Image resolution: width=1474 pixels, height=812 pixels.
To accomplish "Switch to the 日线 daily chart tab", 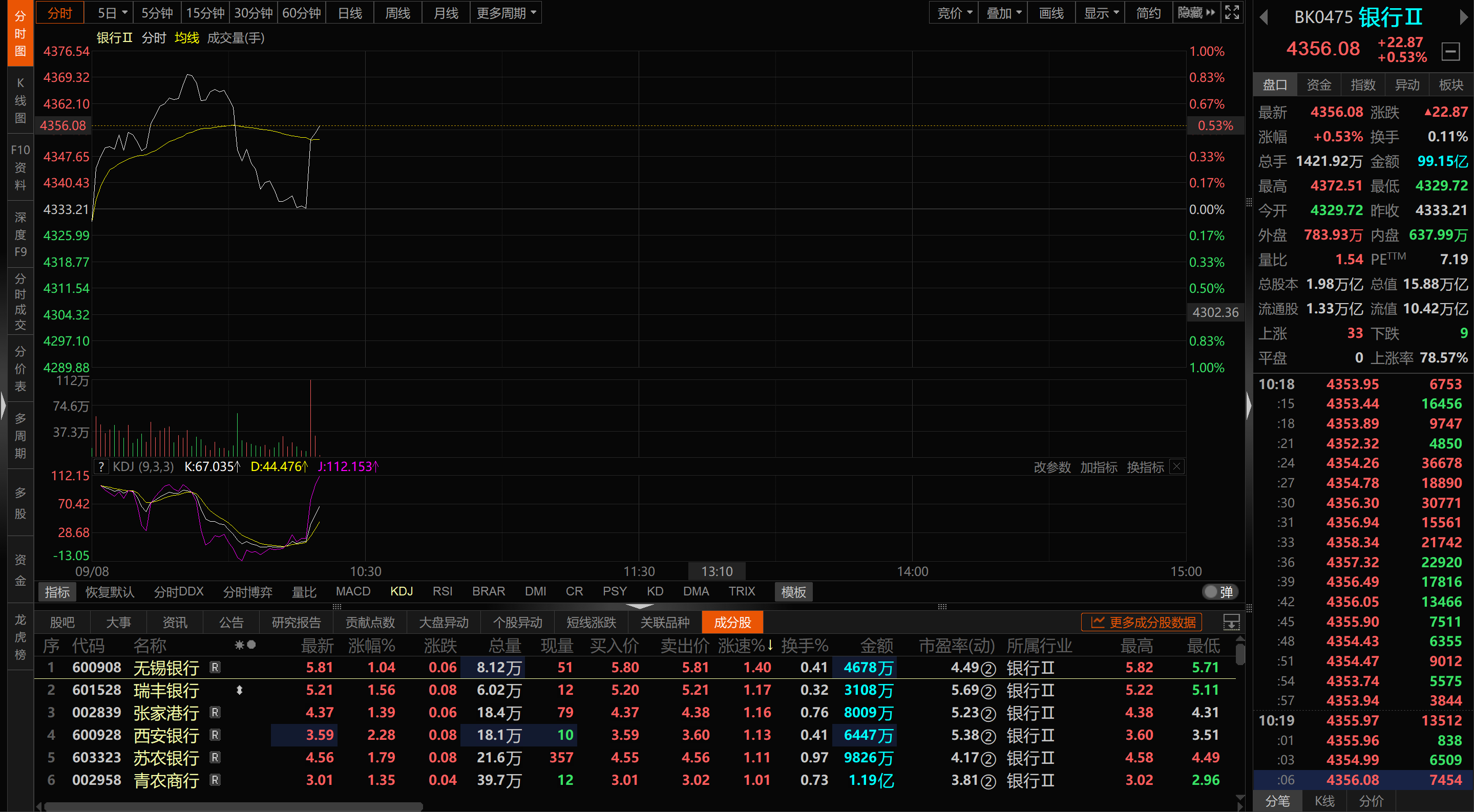I will (350, 13).
